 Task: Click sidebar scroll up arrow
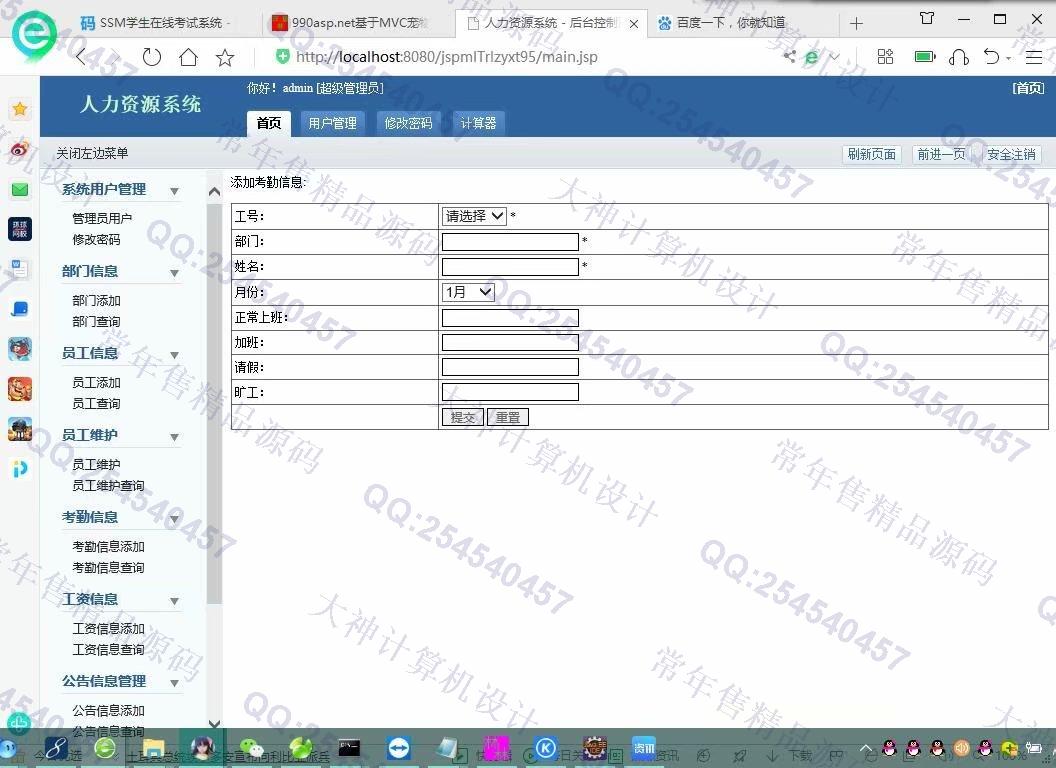pyautogui.click(x=214, y=192)
